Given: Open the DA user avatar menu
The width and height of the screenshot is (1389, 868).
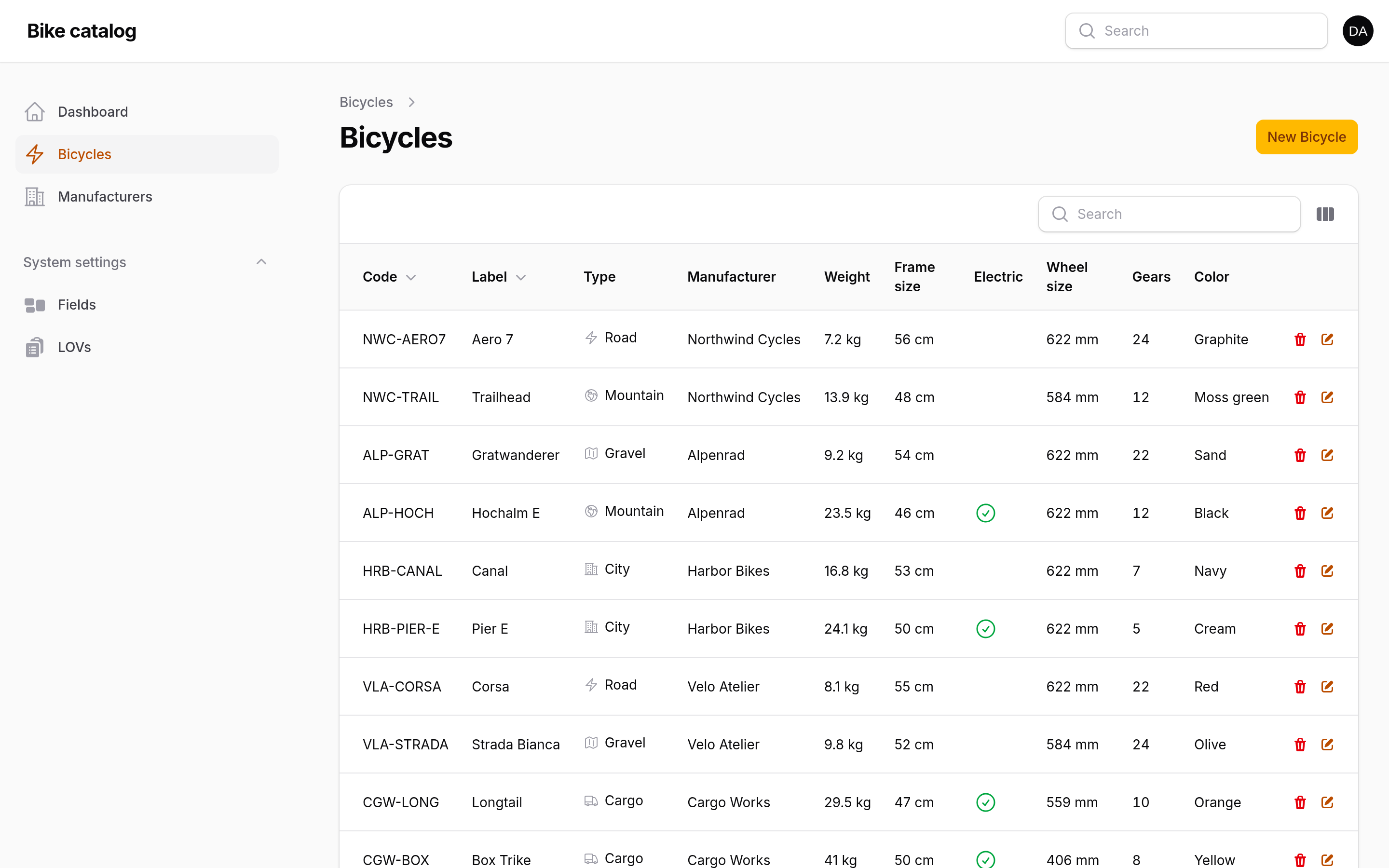Looking at the screenshot, I should point(1358,31).
